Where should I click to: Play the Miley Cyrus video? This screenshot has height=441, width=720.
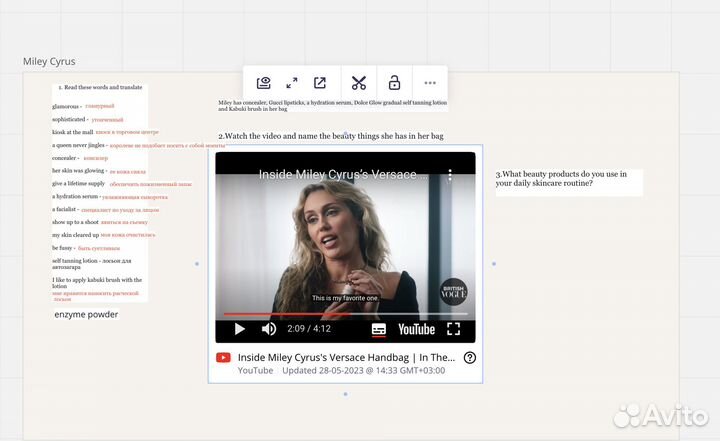click(239, 328)
